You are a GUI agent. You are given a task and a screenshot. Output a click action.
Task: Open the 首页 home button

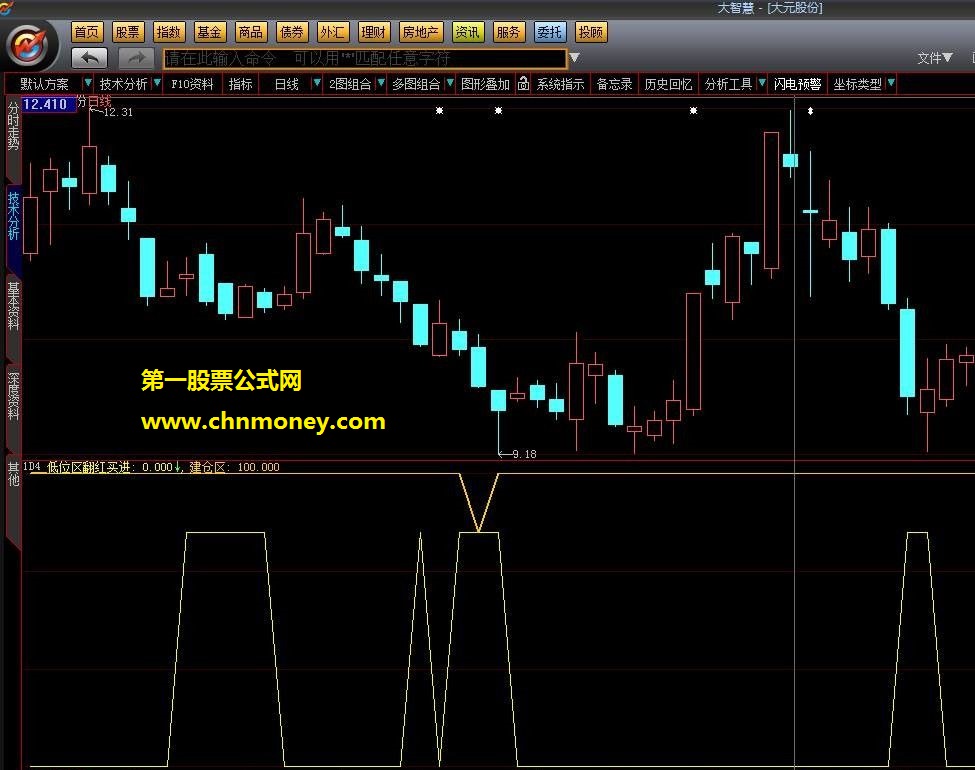click(87, 32)
